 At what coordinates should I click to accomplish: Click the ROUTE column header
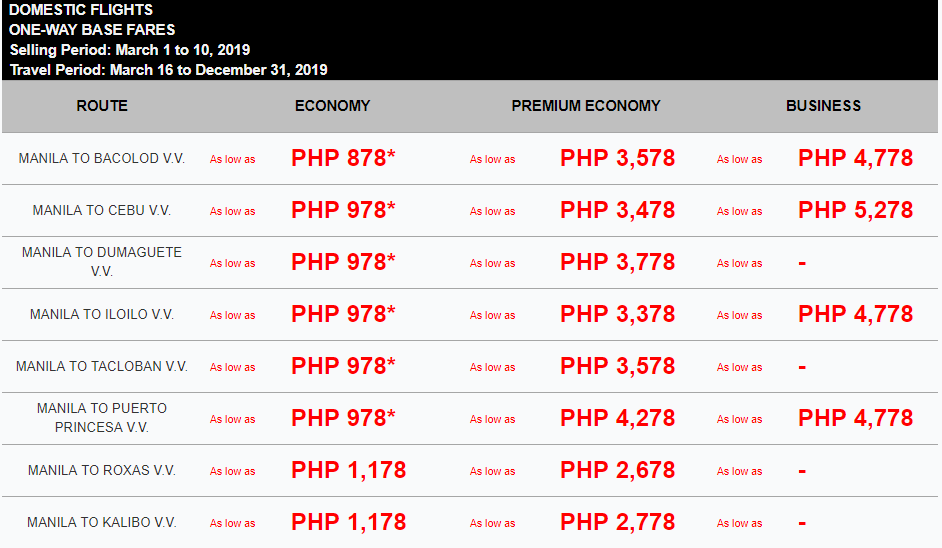click(x=102, y=106)
